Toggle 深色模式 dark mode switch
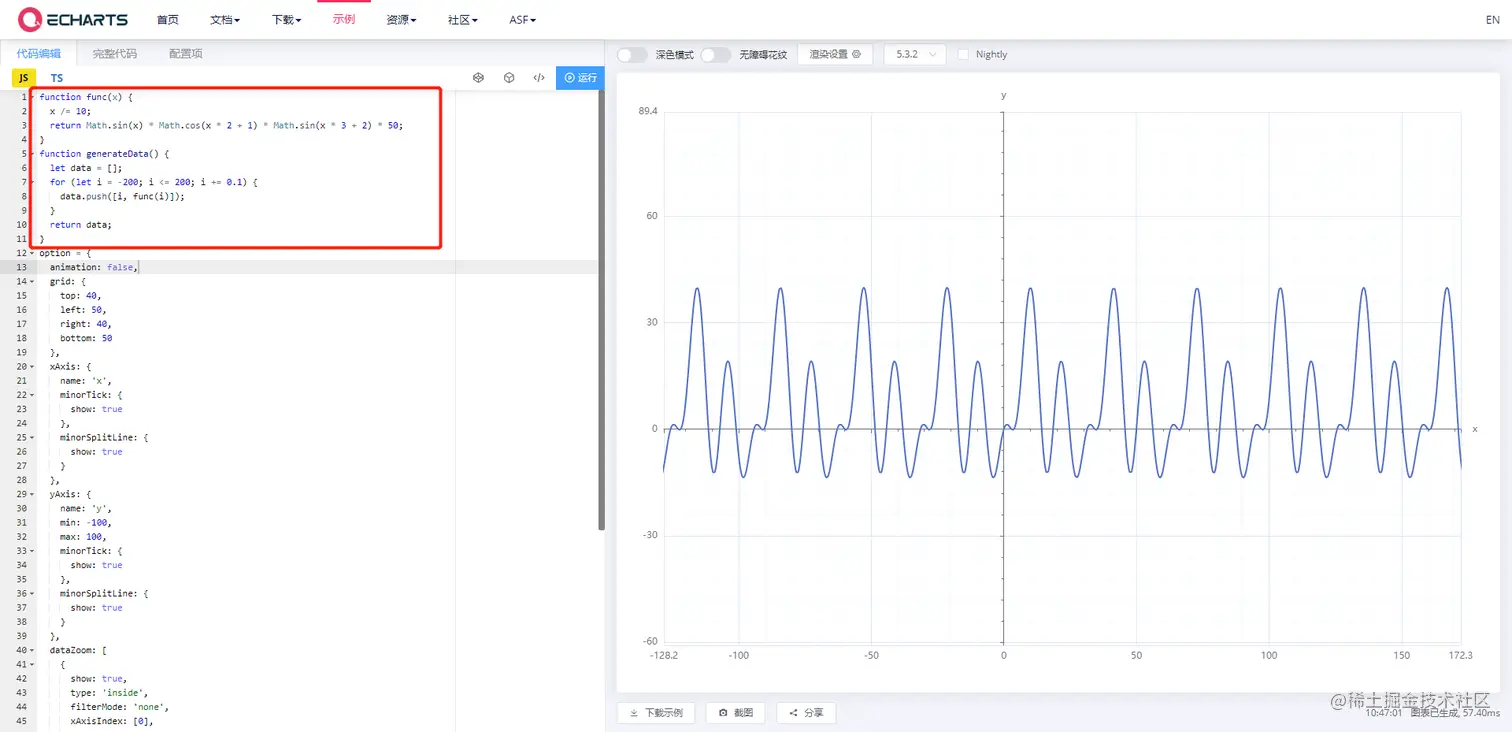The height and width of the screenshot is (732, 1512). (x=632, y=55)
